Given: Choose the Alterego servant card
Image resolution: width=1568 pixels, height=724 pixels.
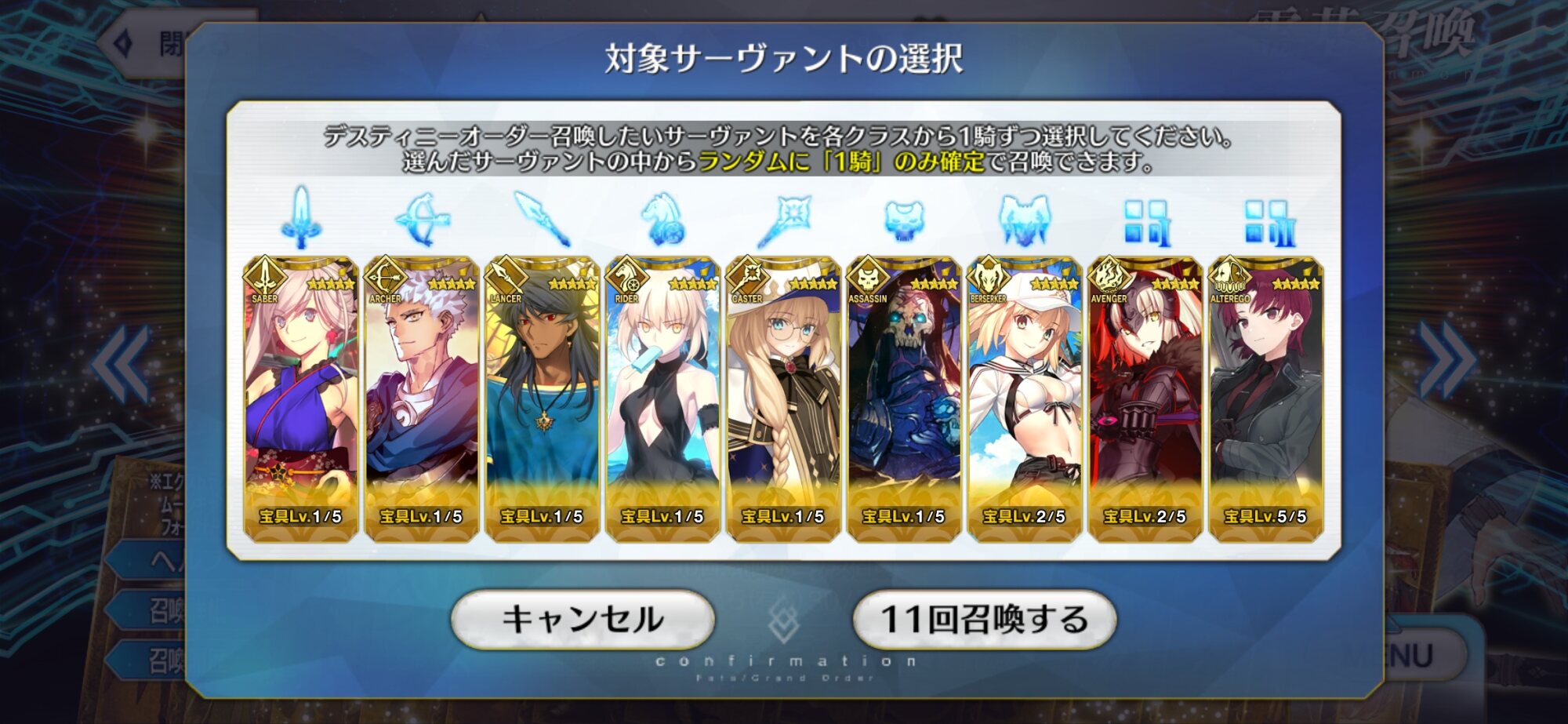Looking at the screenshot, I should coord(1265,398).
